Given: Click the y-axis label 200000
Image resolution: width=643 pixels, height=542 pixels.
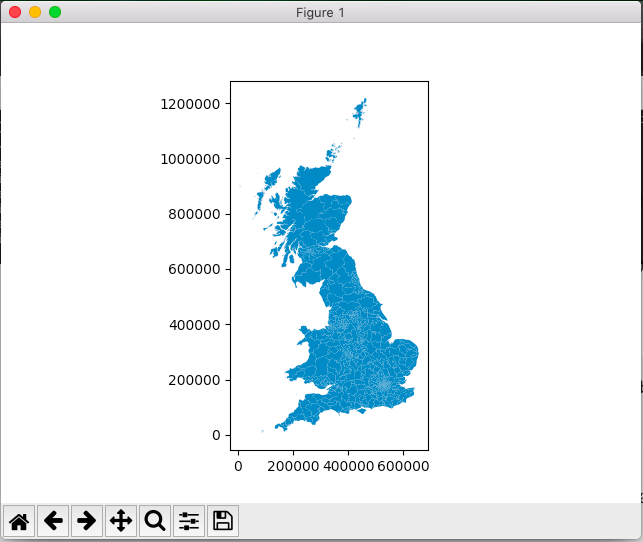Looking at the screenshot, I should tap(194, 380).
